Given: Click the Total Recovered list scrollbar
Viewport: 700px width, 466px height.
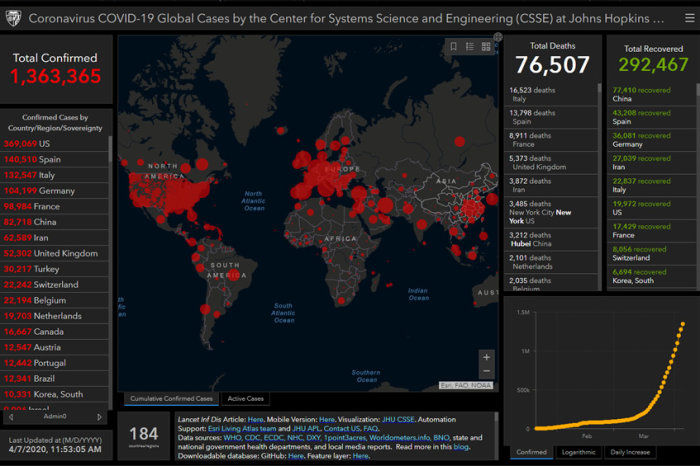Looking at the screenshot, I should pos(698,187).
